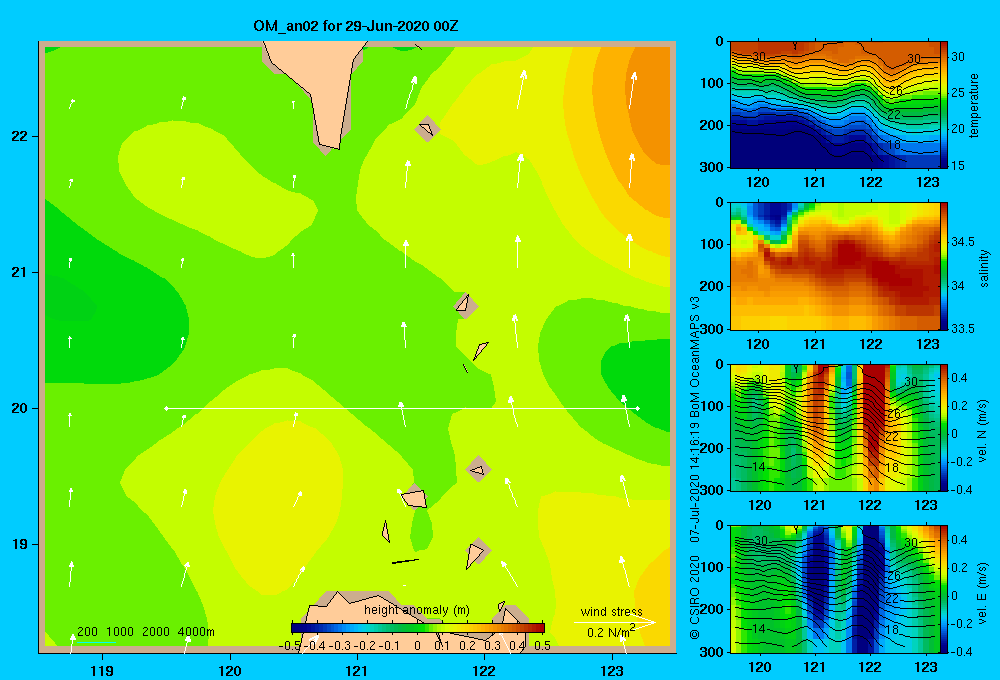Click the temperature color scale bar
This screenshot has width=1000, height=680.
pyautogui.click(x=944, y=105)
